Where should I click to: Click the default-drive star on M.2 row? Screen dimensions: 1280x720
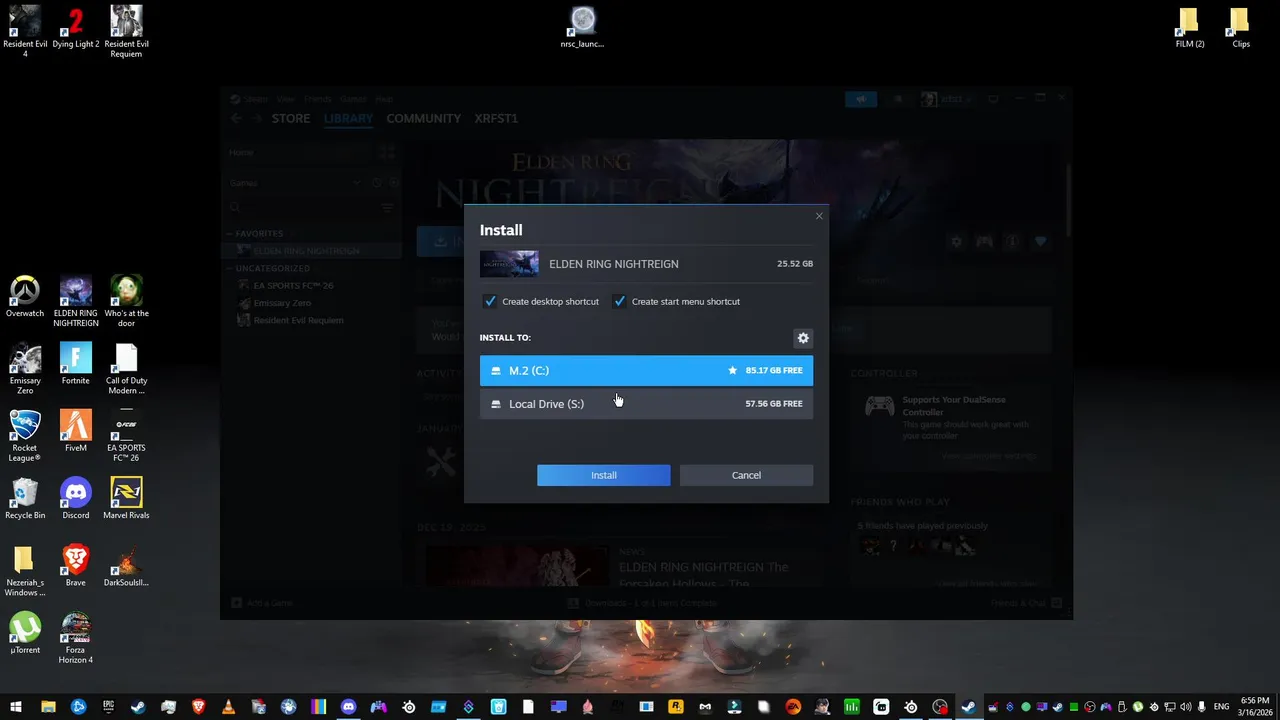[x=732, y=370]
